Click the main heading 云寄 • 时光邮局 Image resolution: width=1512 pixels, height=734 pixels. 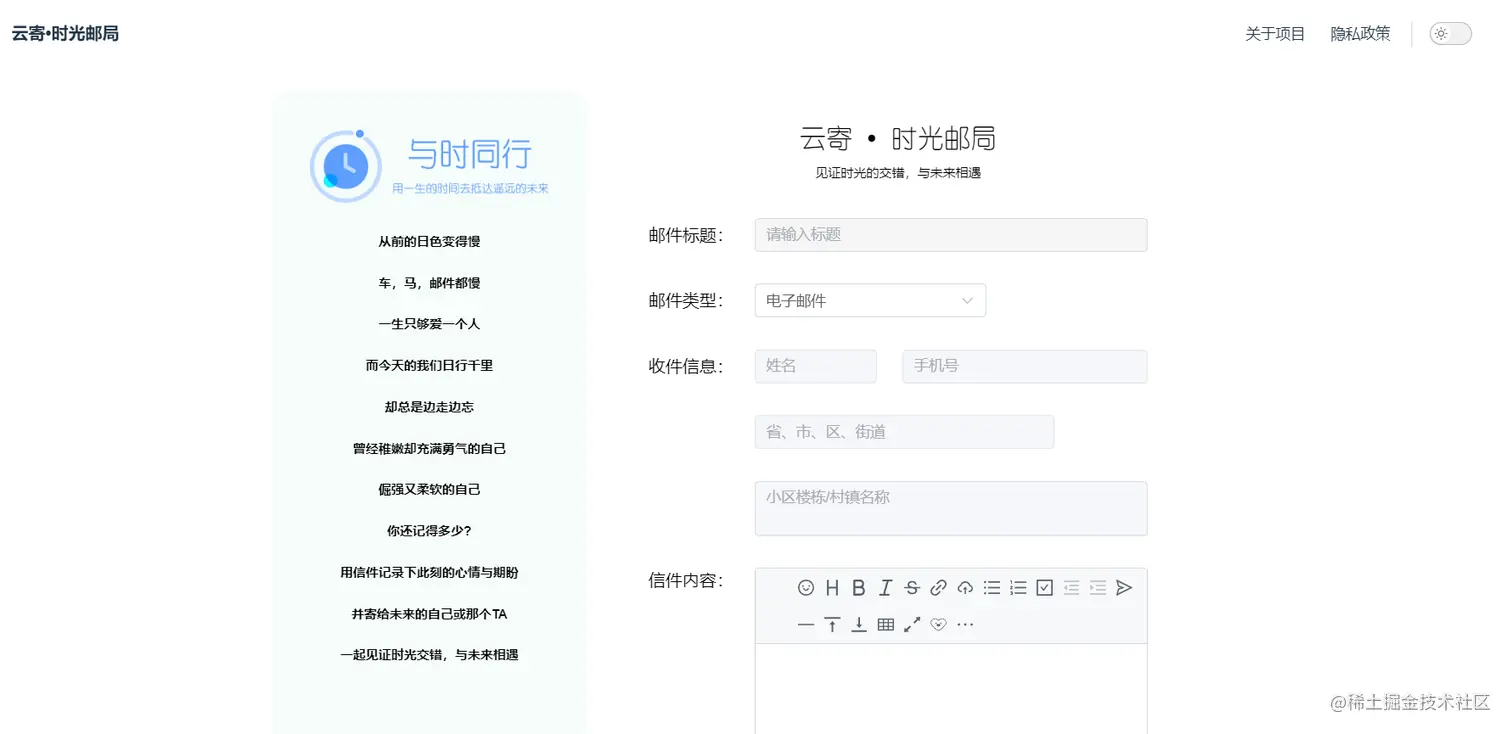897,138
